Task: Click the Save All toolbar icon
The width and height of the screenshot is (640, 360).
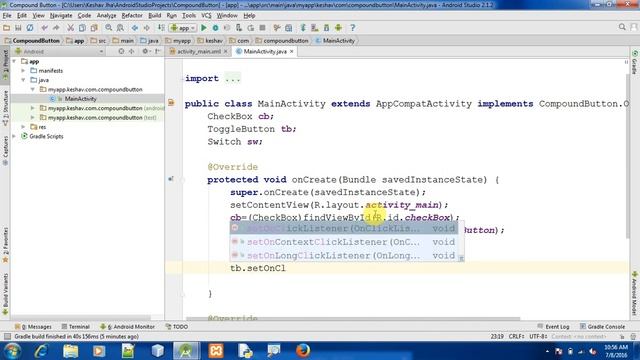Action: click(x=18, y=28)
